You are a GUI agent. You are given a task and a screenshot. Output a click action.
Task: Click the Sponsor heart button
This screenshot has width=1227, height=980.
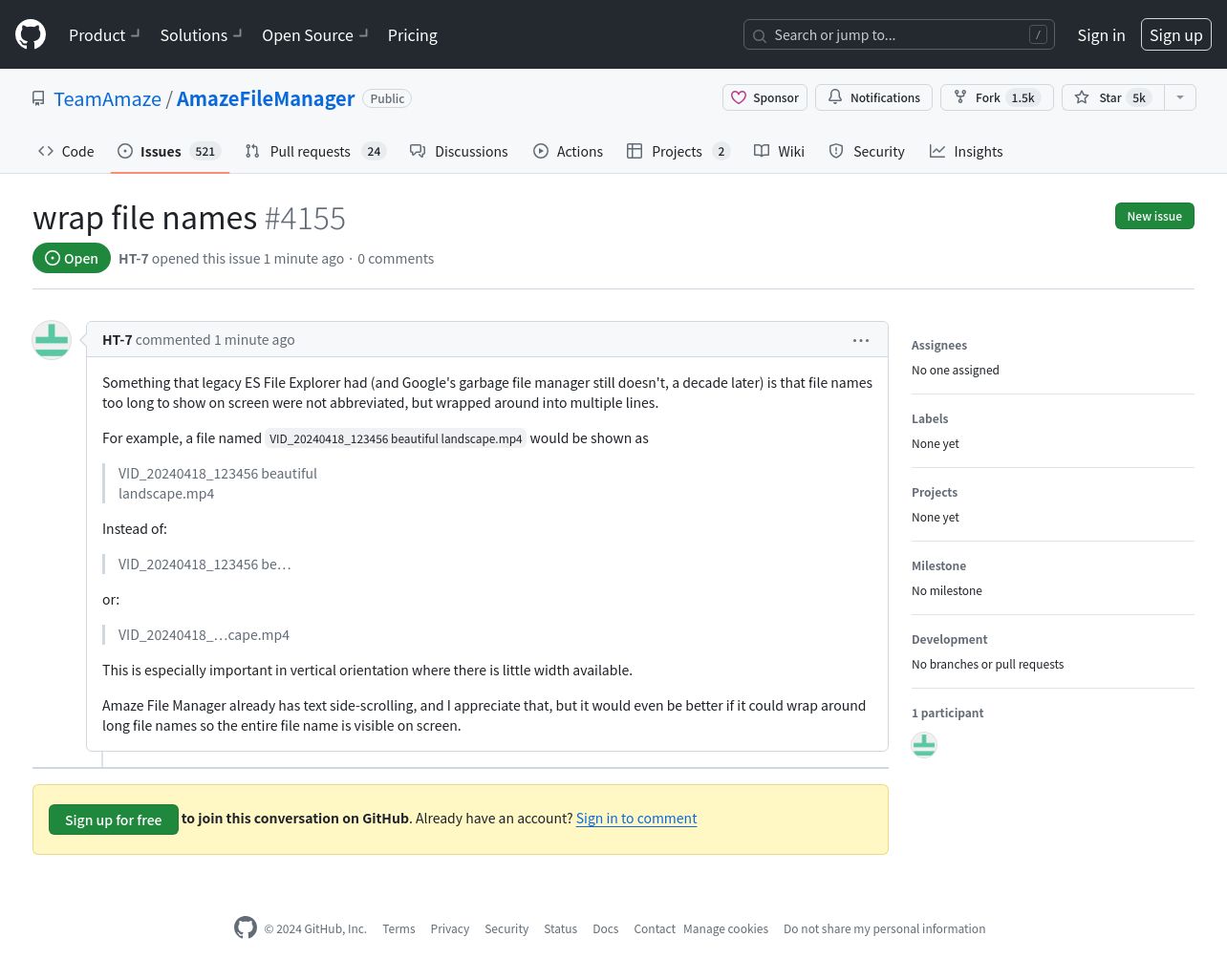pyautogui.click(x=764, y=97)
